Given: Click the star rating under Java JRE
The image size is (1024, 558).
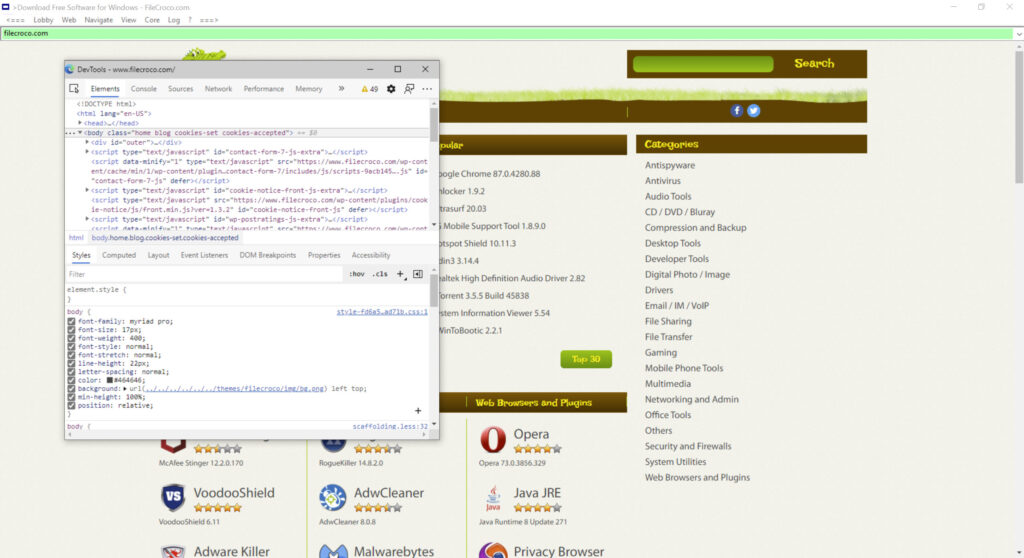Looking at the screenshot, I should click(x=537, y=508).
